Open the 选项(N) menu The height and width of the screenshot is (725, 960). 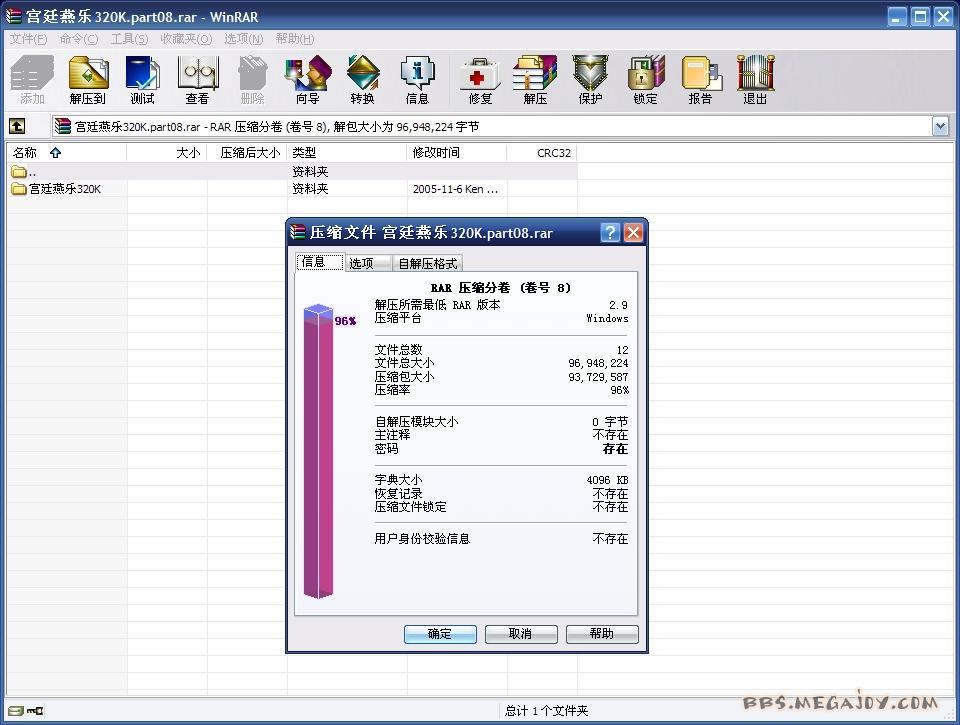243,39
